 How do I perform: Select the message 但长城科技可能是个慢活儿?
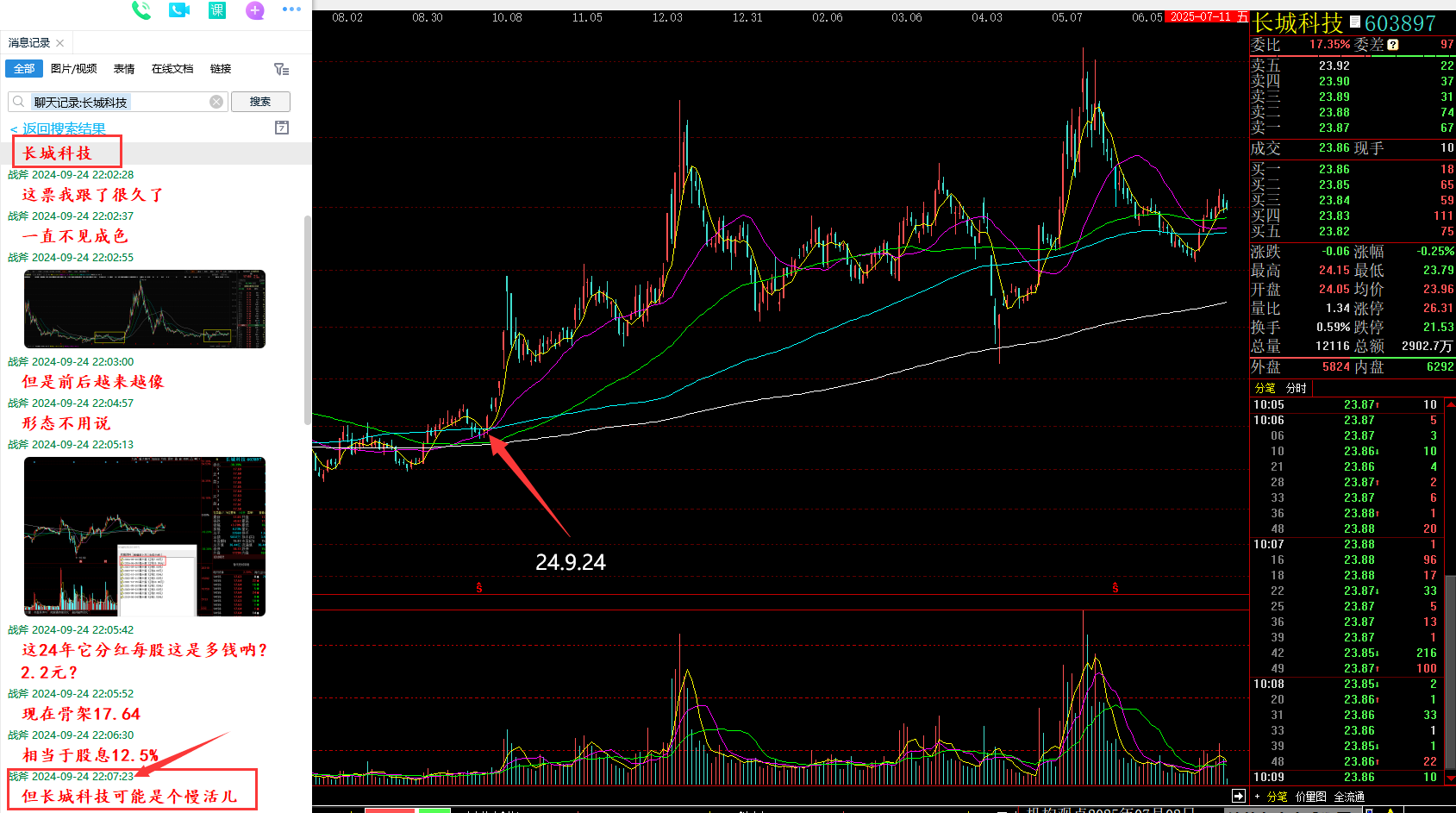pyautogui.click(x=129, y=797)
